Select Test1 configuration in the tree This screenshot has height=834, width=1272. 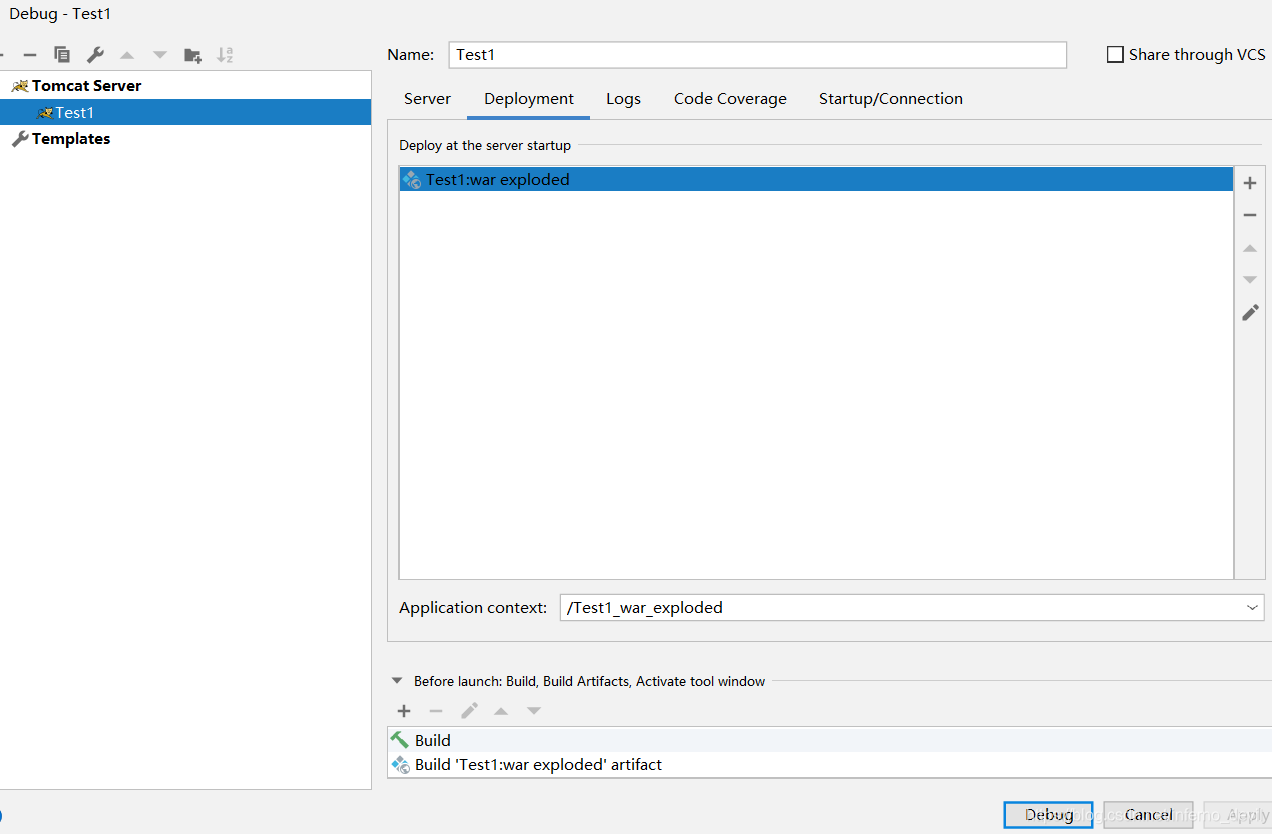coord(185,113)
